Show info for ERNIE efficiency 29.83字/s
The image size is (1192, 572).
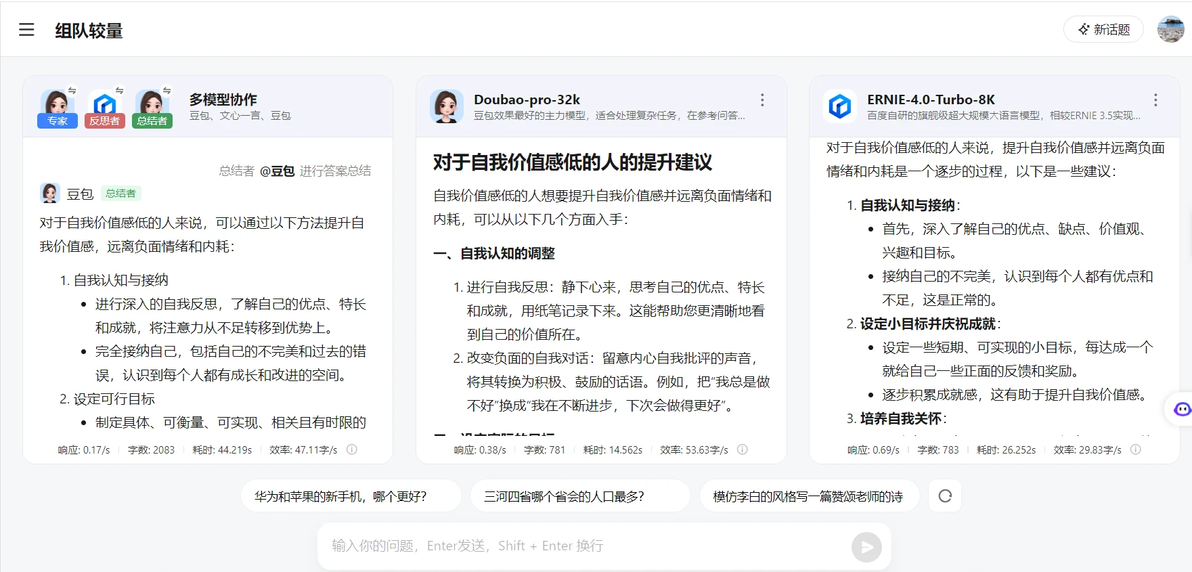tap(1135, 450)
